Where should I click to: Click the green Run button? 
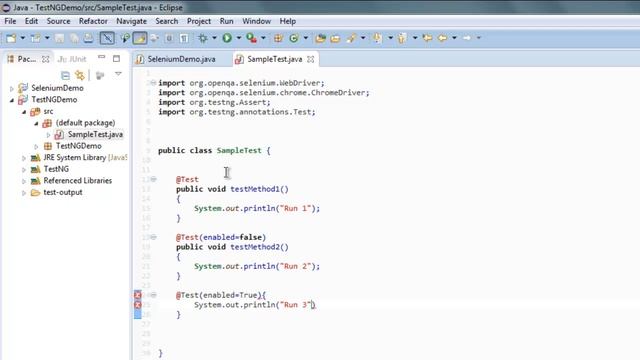227,38
